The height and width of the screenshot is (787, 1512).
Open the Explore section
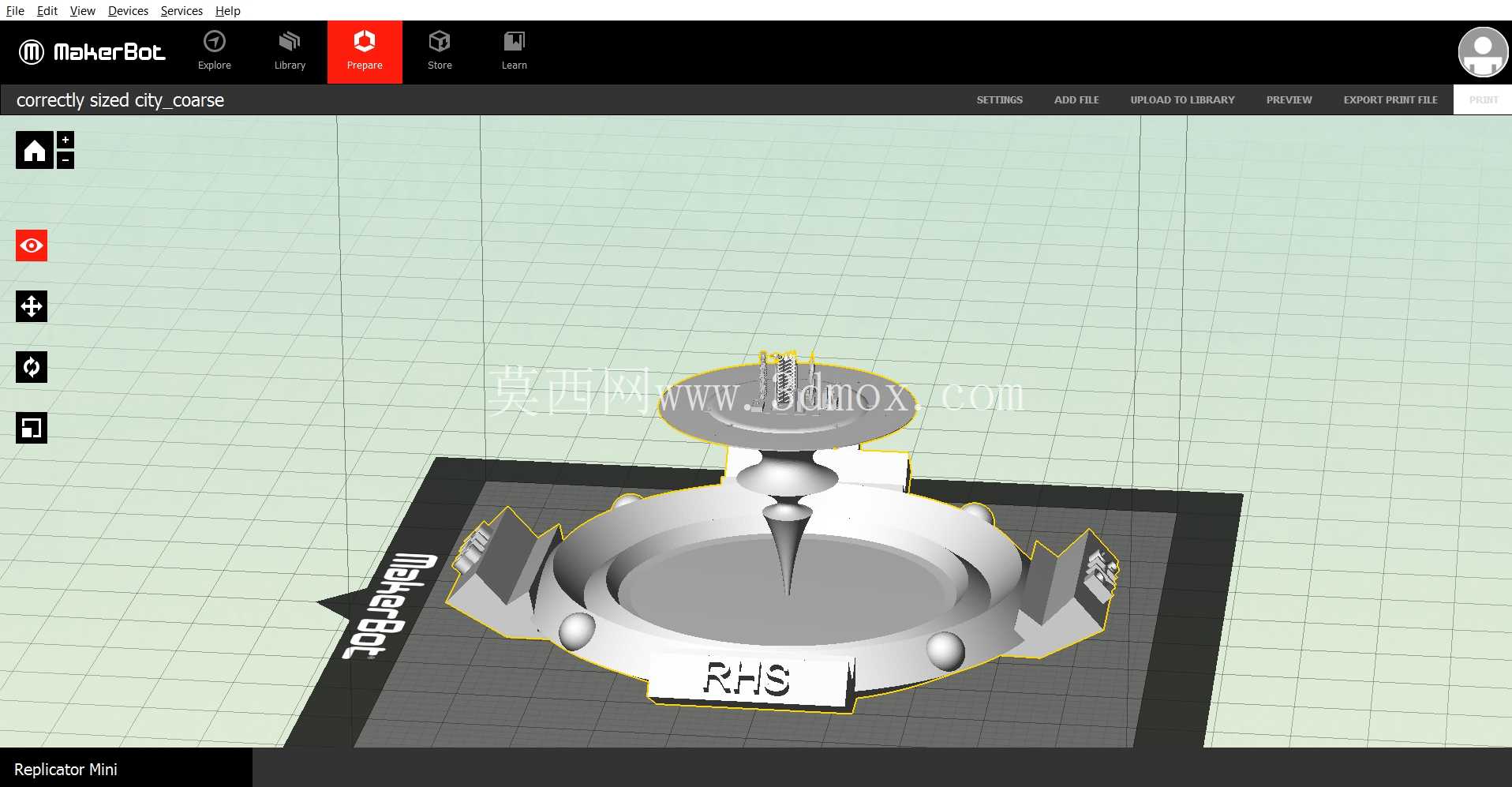[215, 51]
